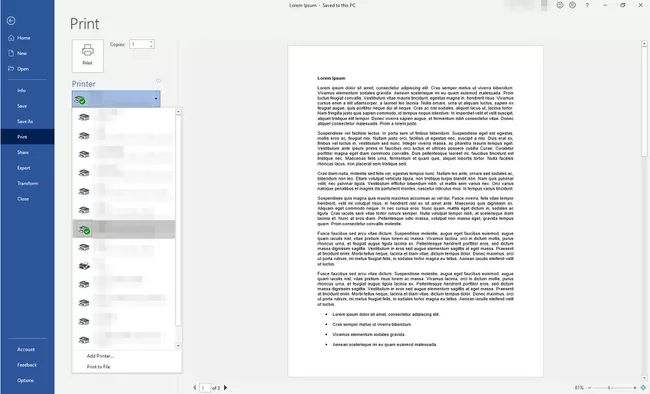Click the Lorem Ipsum print preview page
This screenshot has width=650, height=394.
415,211
